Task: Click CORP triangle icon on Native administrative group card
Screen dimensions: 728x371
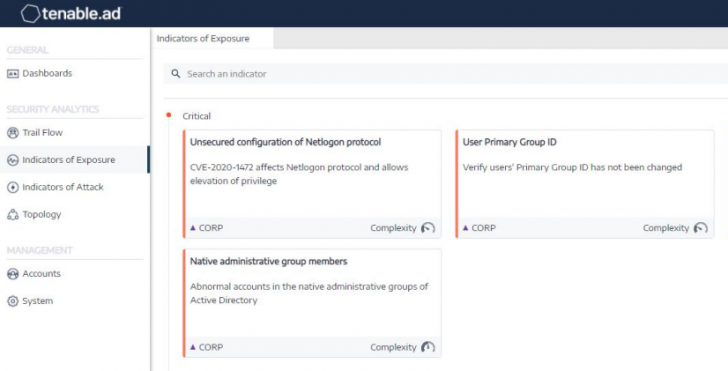Action: pyautogui.click(x=193, y=347)
